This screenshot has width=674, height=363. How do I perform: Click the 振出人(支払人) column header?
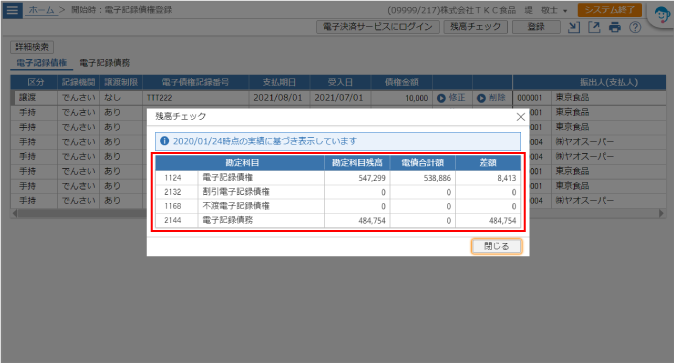pyautogui.click(x=609, y=82)
